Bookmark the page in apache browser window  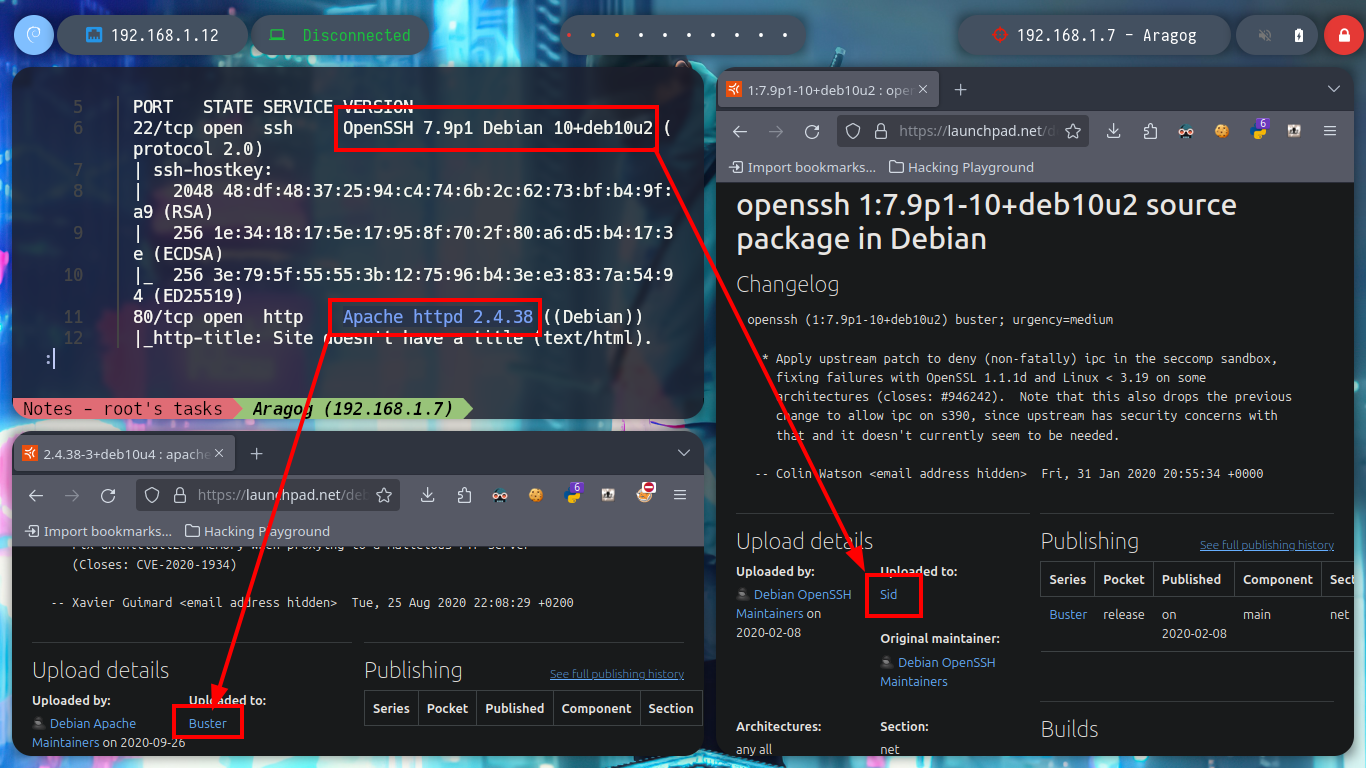point(383,495)
